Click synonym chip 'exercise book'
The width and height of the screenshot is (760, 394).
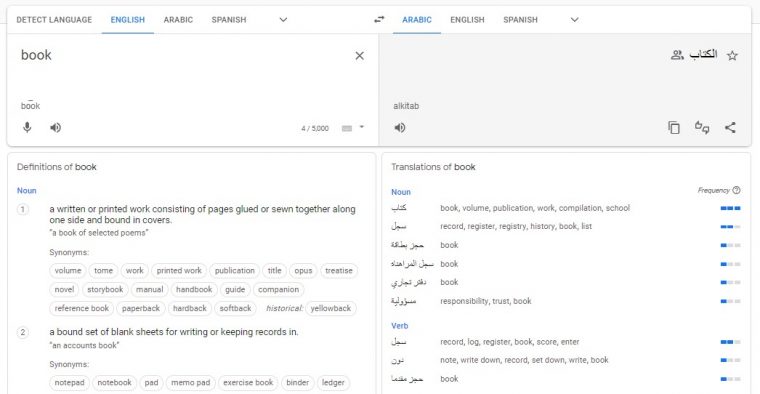pyautogui.click(x=248, y=382)
